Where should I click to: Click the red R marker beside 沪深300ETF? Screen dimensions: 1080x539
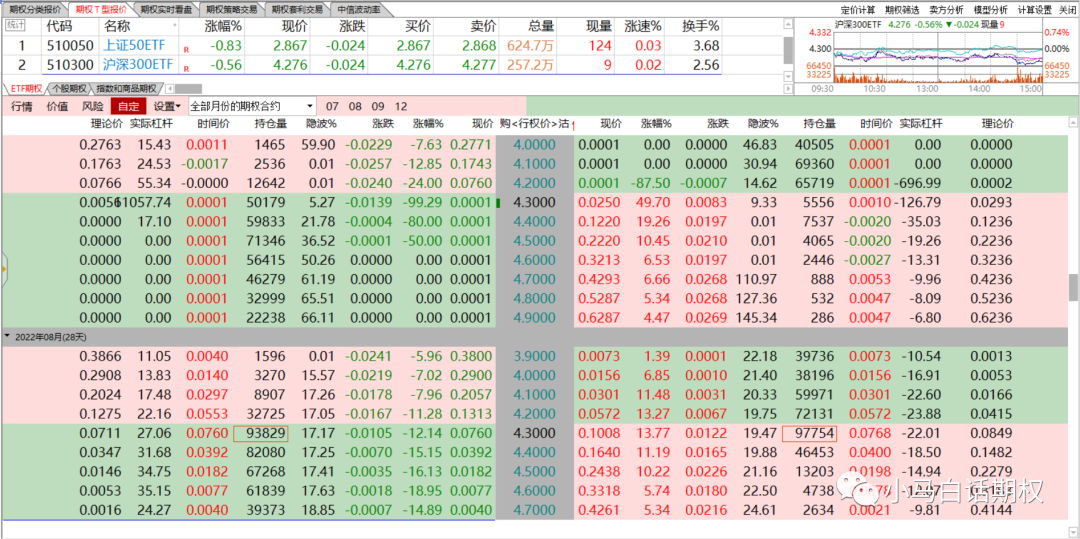pyautogui.click(x=186, y=67)
